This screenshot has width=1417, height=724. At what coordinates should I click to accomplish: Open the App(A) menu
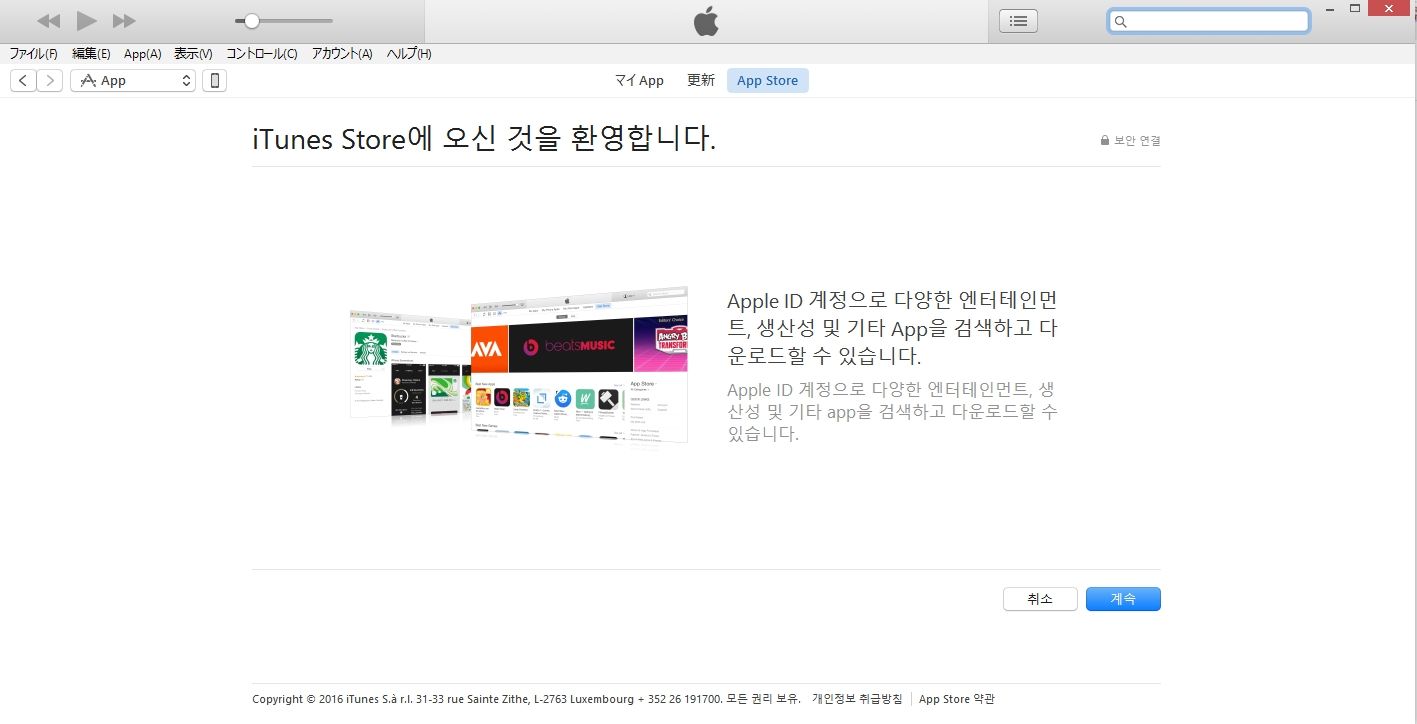coord(142,54)
